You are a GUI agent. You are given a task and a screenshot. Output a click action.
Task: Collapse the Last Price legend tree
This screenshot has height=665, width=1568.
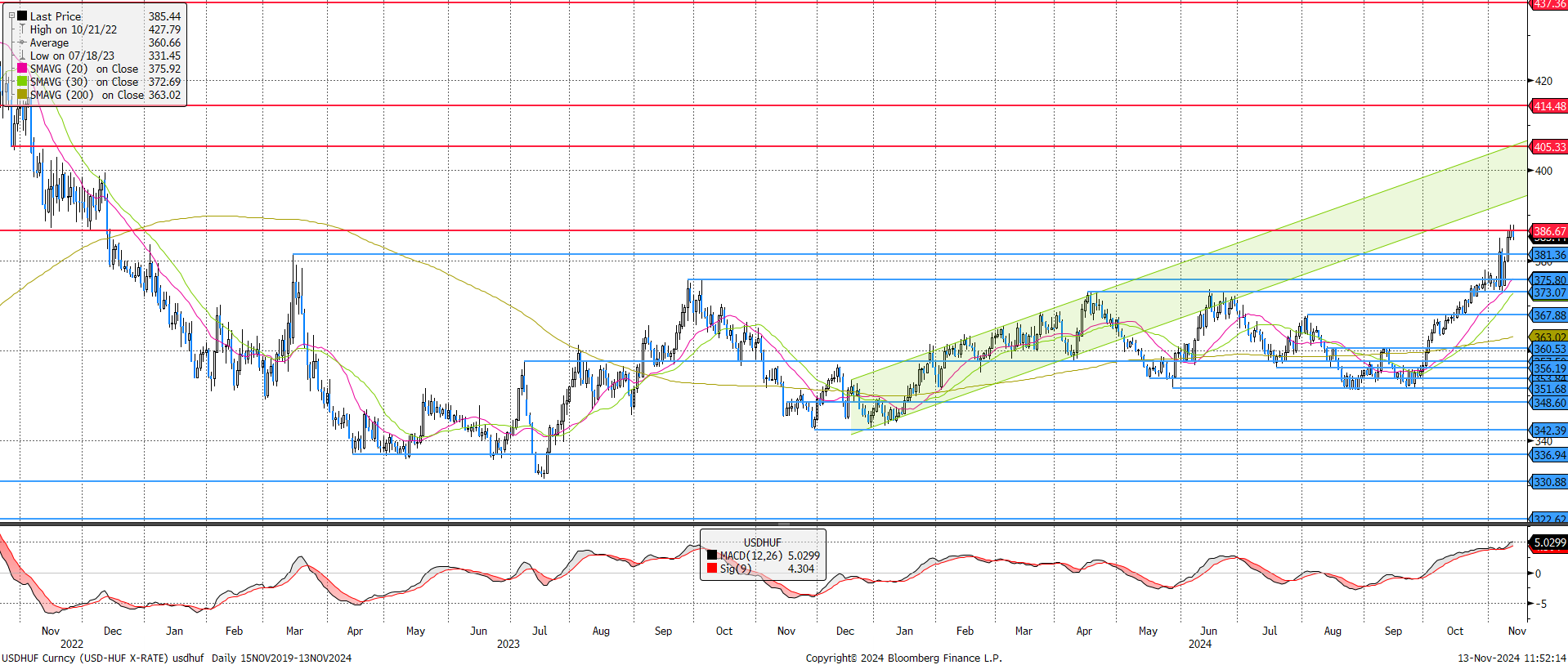click(x=11, y=16)
